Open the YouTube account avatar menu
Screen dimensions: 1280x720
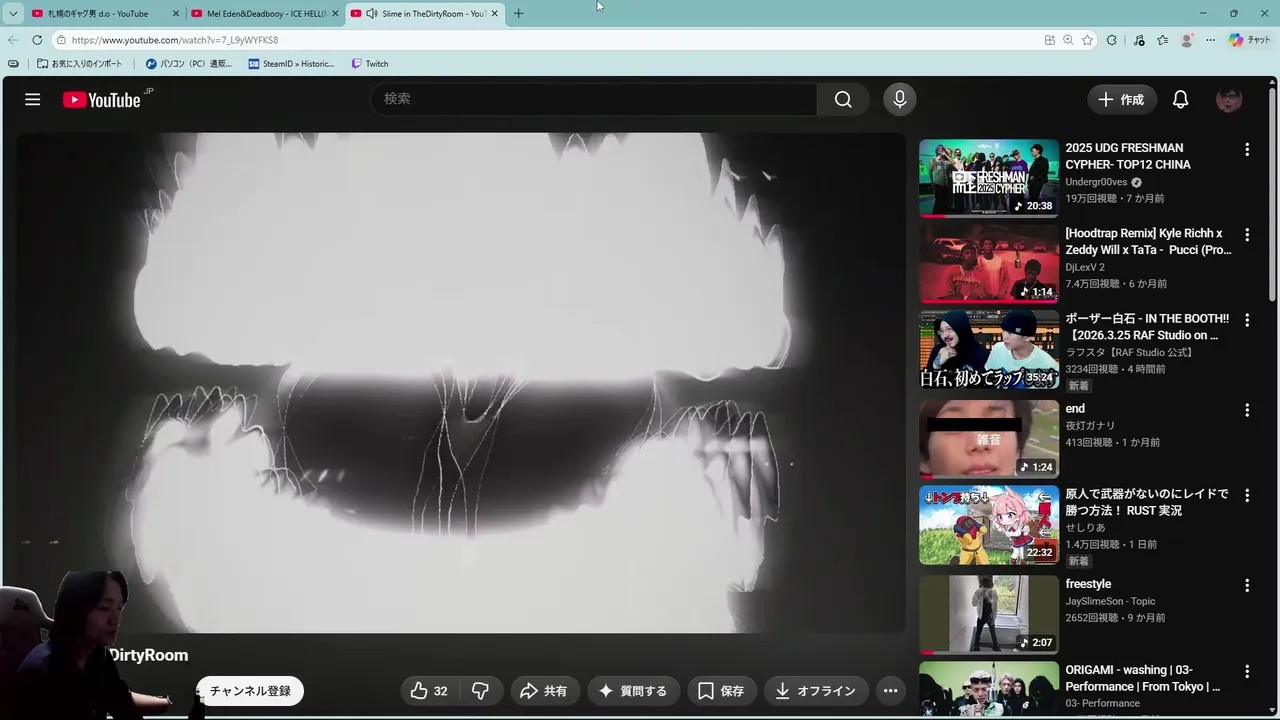pos(1229,99)
